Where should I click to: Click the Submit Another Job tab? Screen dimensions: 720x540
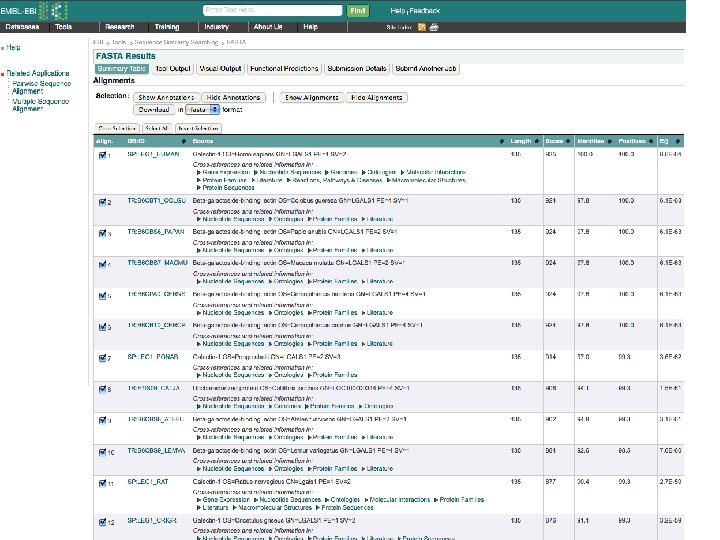click(426, 68)
